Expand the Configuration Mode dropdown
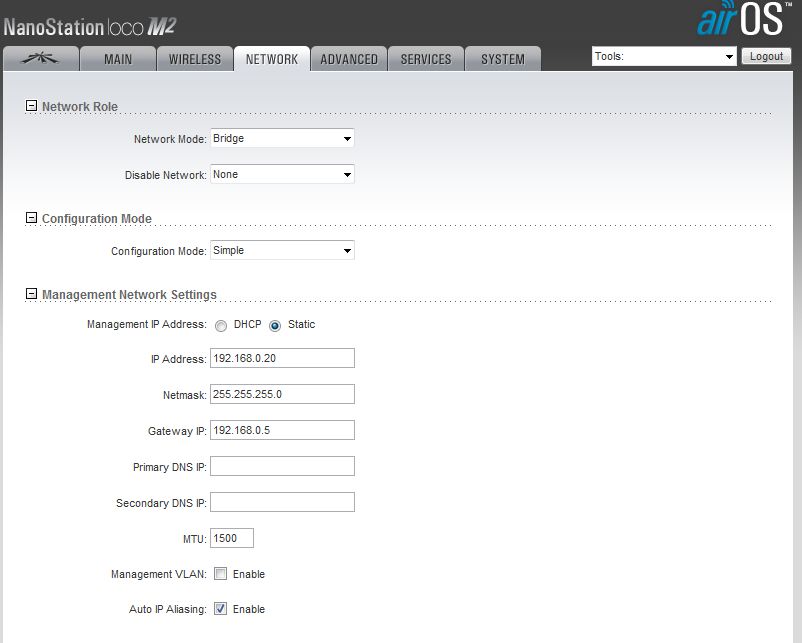 coord(282,251)
